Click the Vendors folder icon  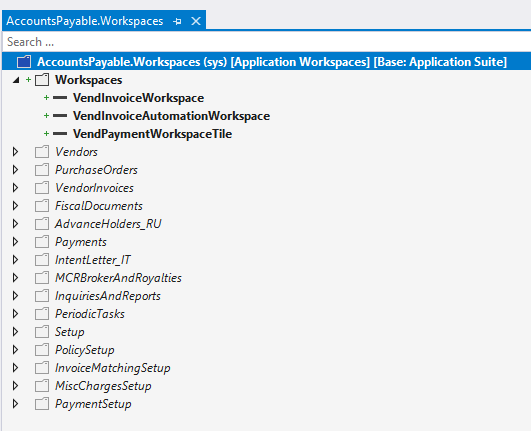point(42,152)
